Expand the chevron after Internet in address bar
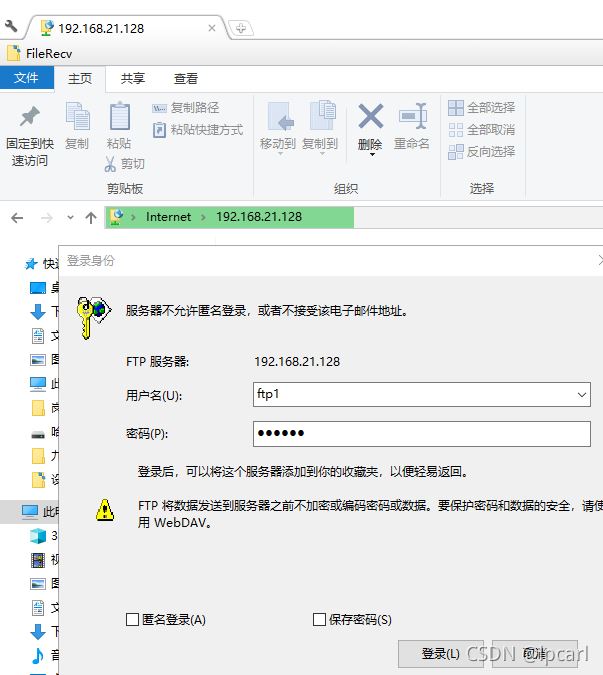 (x=203, y=217)
